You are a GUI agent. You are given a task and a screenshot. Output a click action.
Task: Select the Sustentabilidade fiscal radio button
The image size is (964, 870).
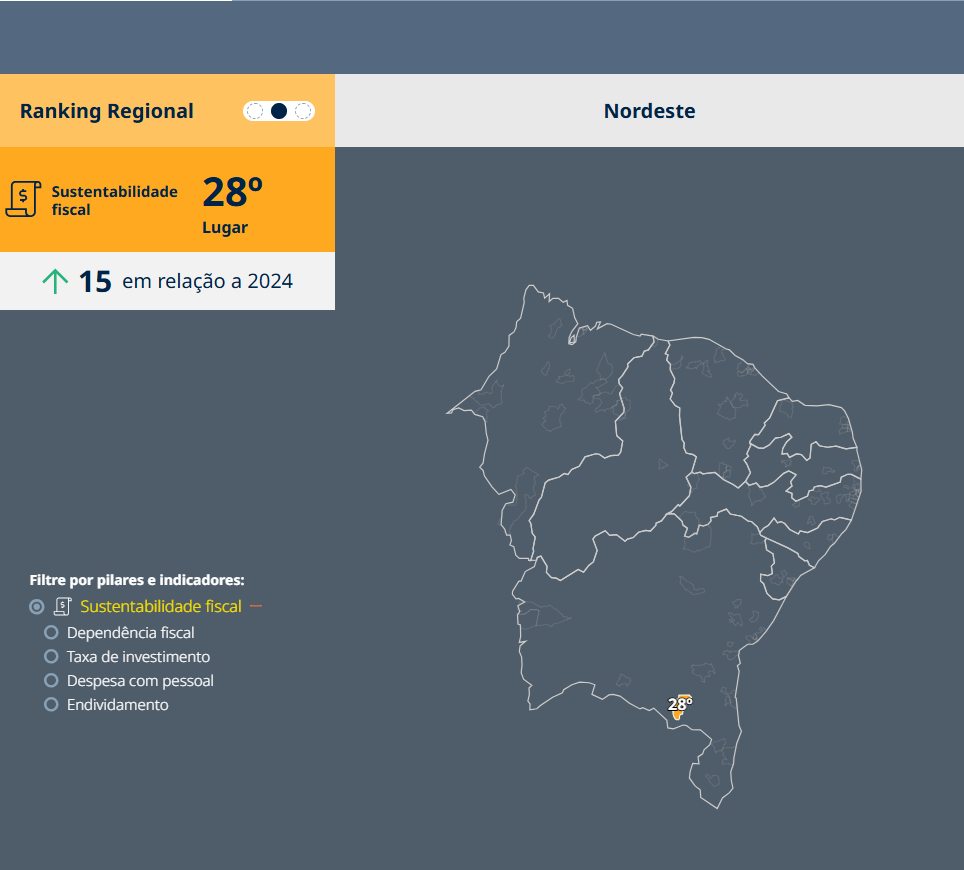click(37, 607)
